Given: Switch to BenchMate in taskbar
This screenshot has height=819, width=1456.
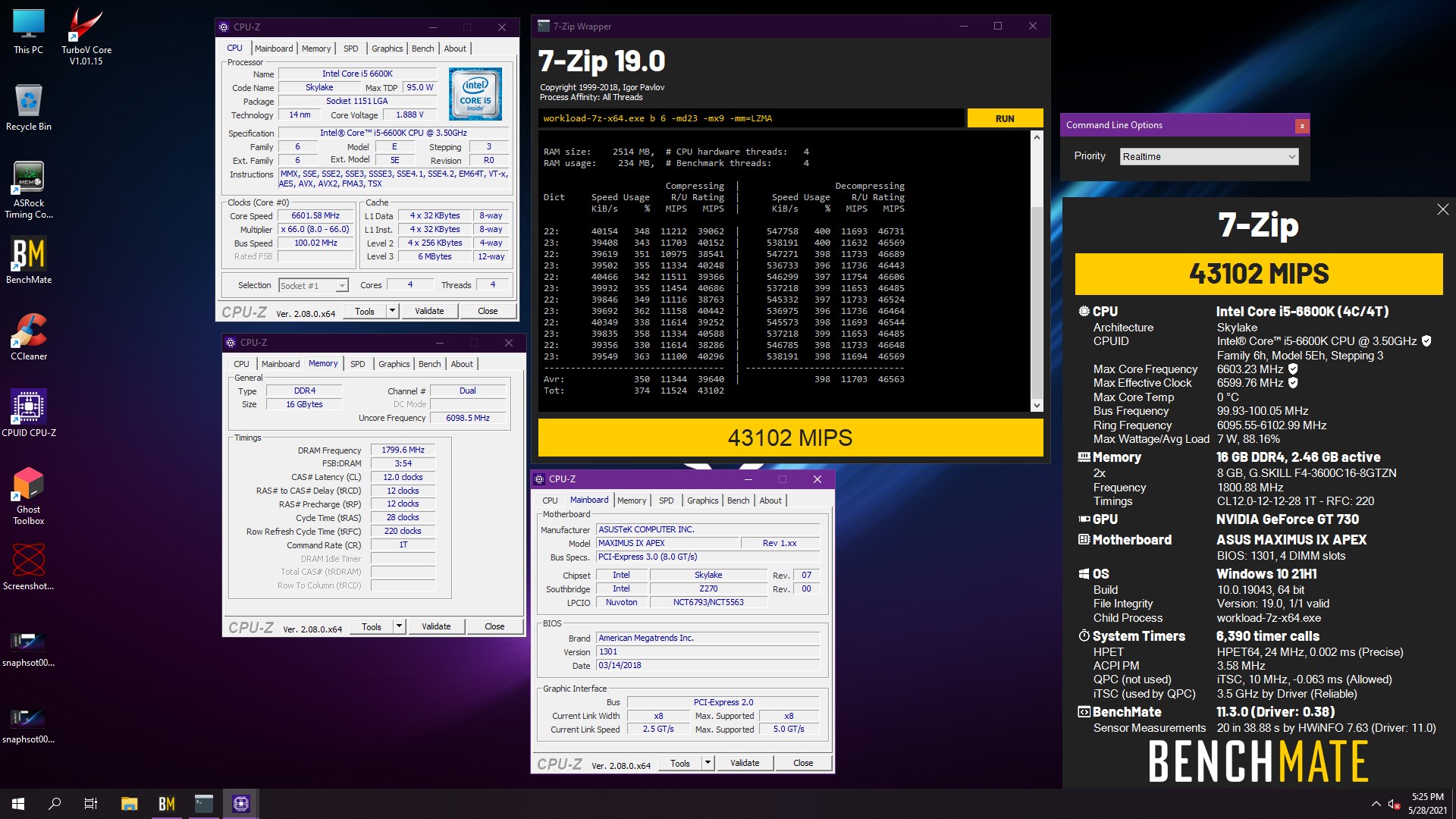Looking at the screenshot, I should [x=166, y=804].
